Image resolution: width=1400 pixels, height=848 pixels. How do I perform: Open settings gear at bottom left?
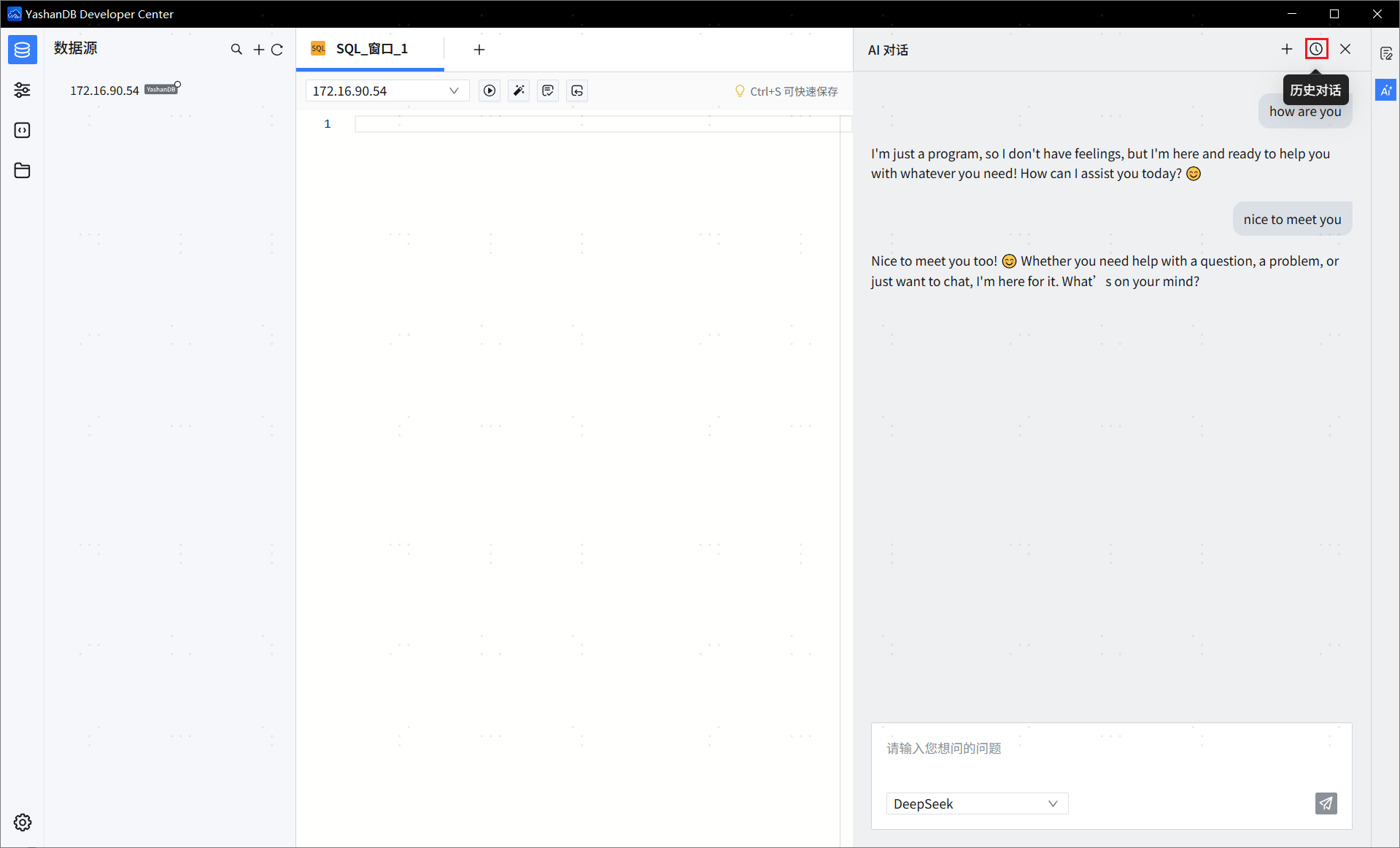[23, 822]
